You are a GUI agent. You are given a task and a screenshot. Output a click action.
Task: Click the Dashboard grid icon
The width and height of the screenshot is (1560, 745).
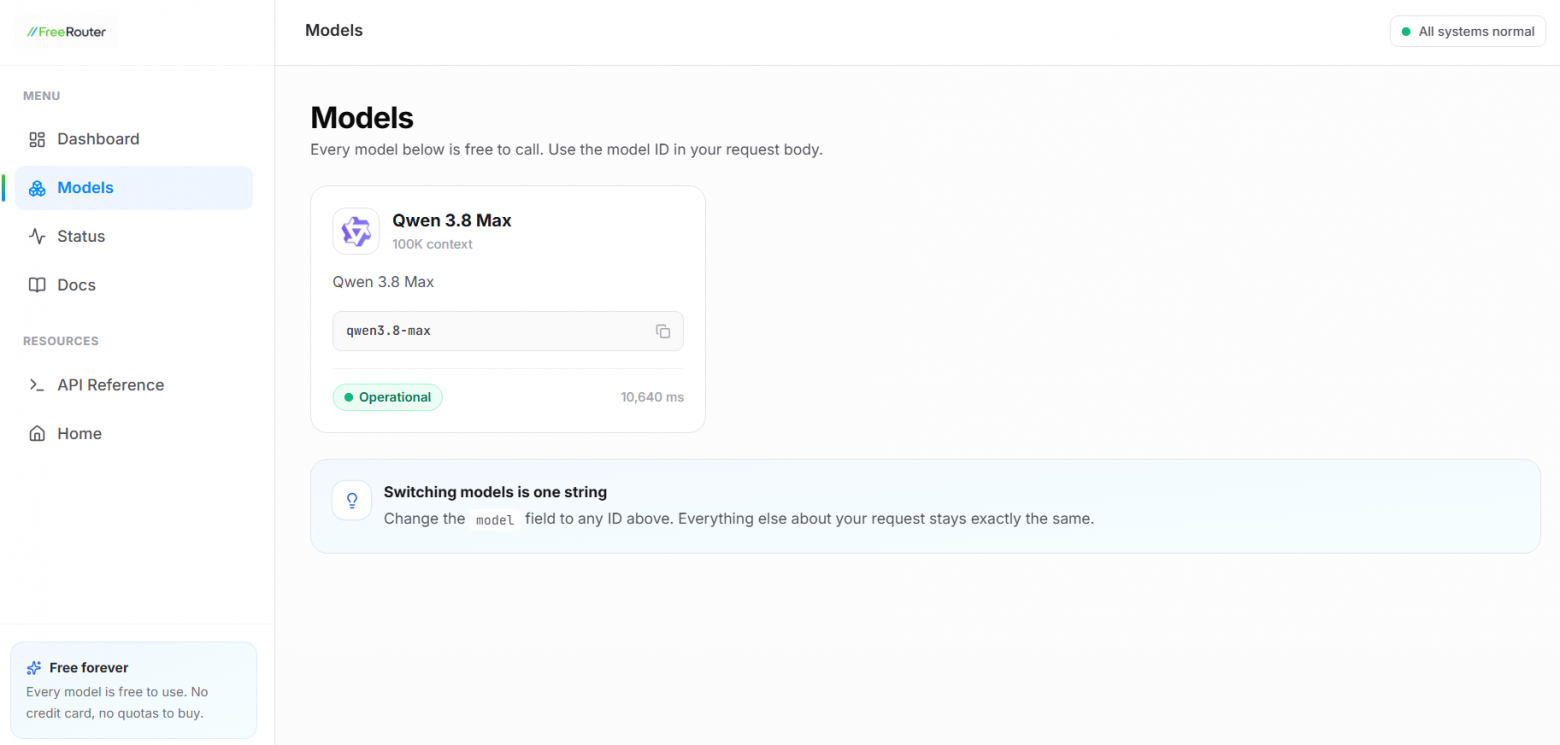coord(37,139)
